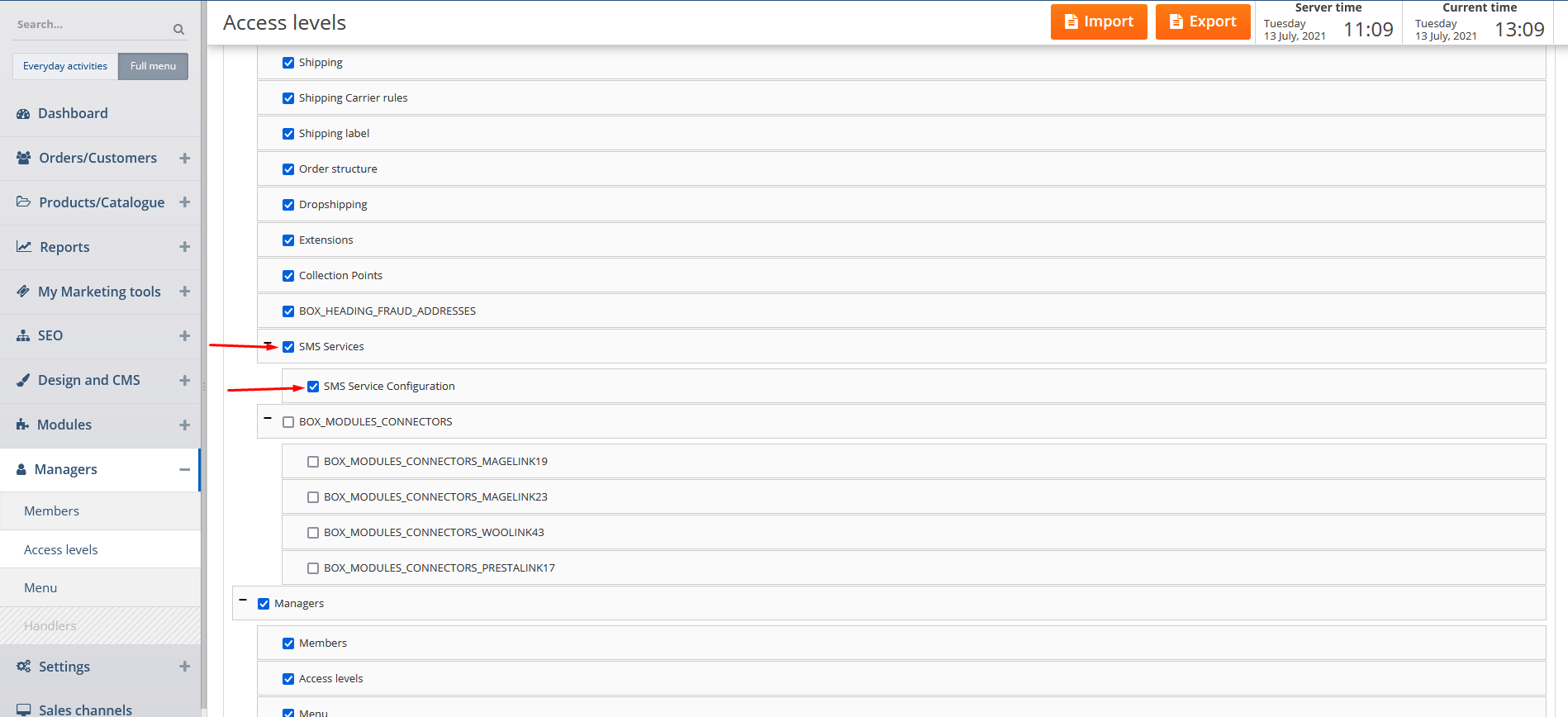Uncheck the Dropshipping checkbox
The image size is (1568, 717).
point(288,205)
